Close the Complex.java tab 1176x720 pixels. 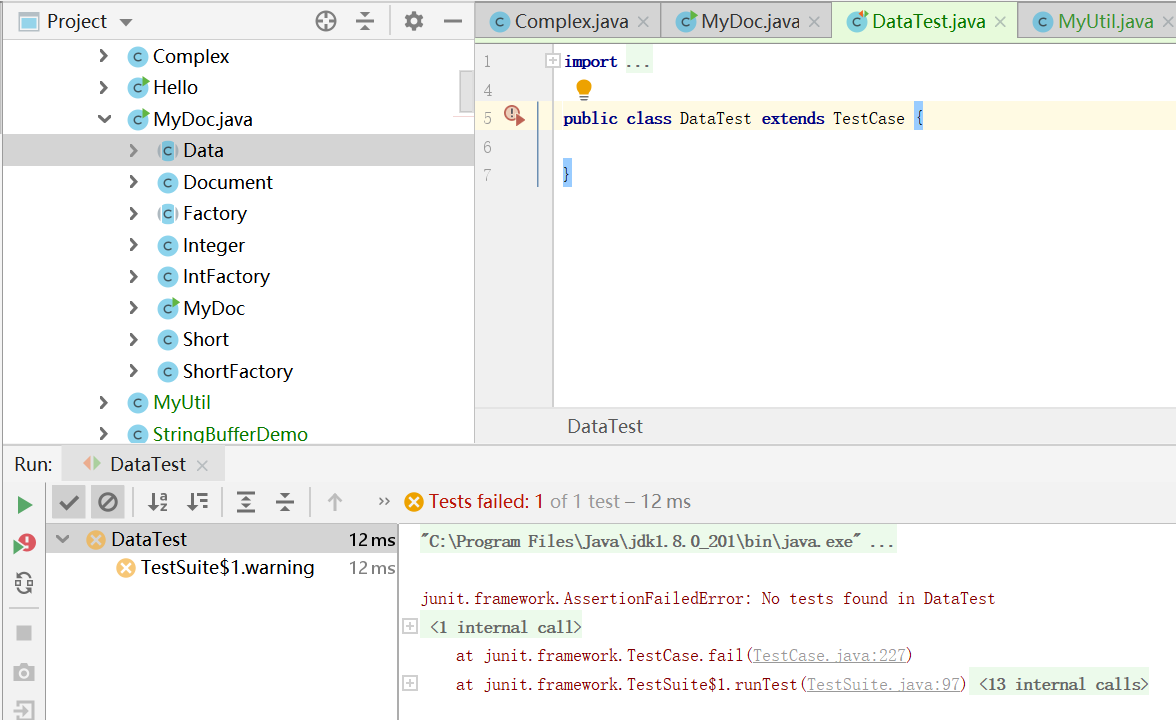pos(644,22)
